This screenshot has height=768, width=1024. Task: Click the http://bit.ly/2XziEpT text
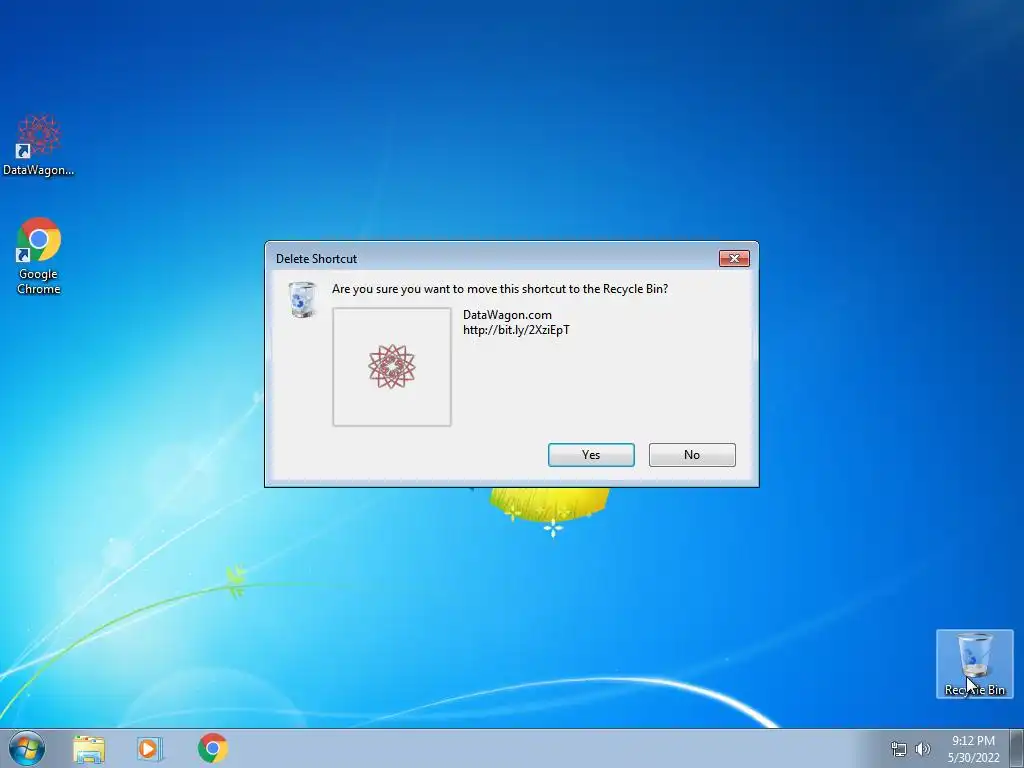pyautogui.click(x=517, y=330)
